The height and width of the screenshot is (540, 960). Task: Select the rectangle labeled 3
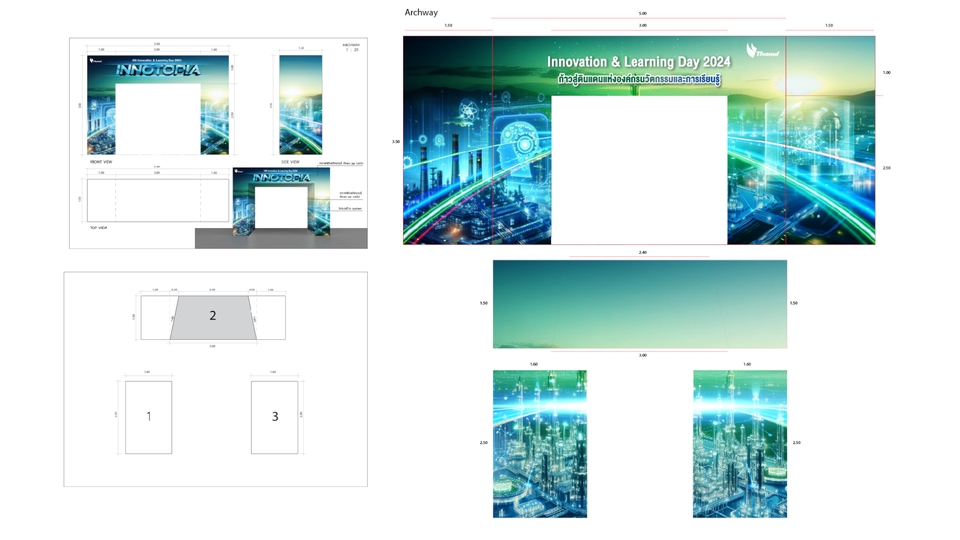(274, 417)
